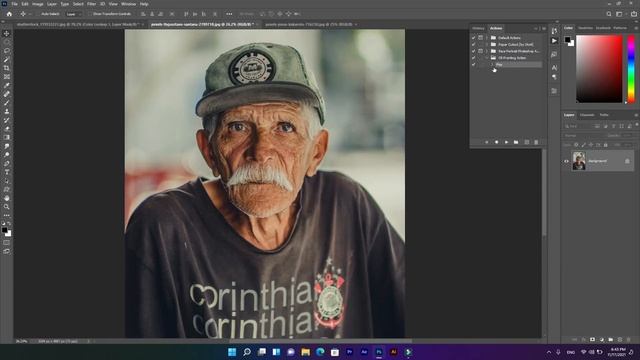The width and height of the screenshot is (640, 360).
Task: Select the Clone Stamp tool
Action: [7, 111]
